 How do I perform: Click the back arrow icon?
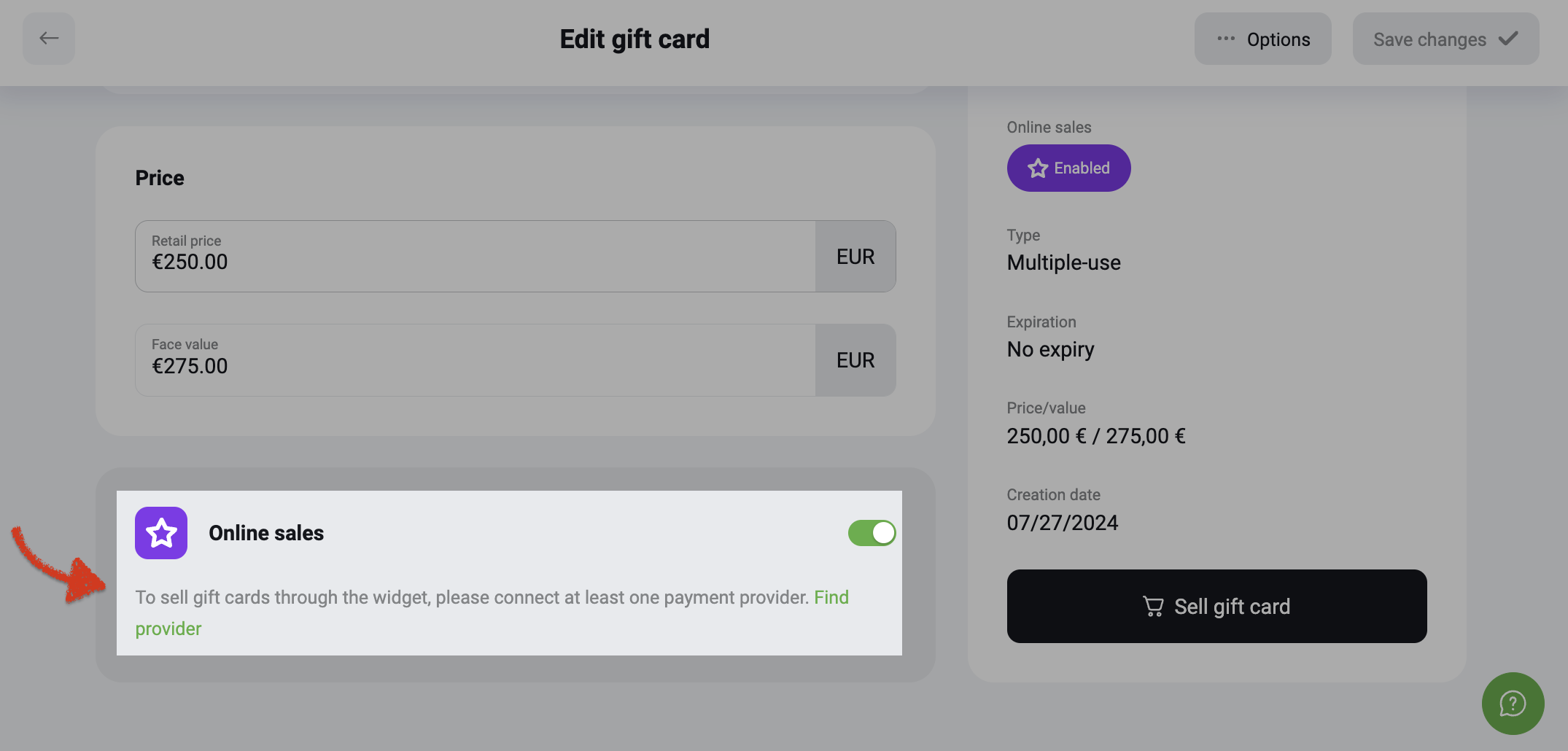[49, 38]
